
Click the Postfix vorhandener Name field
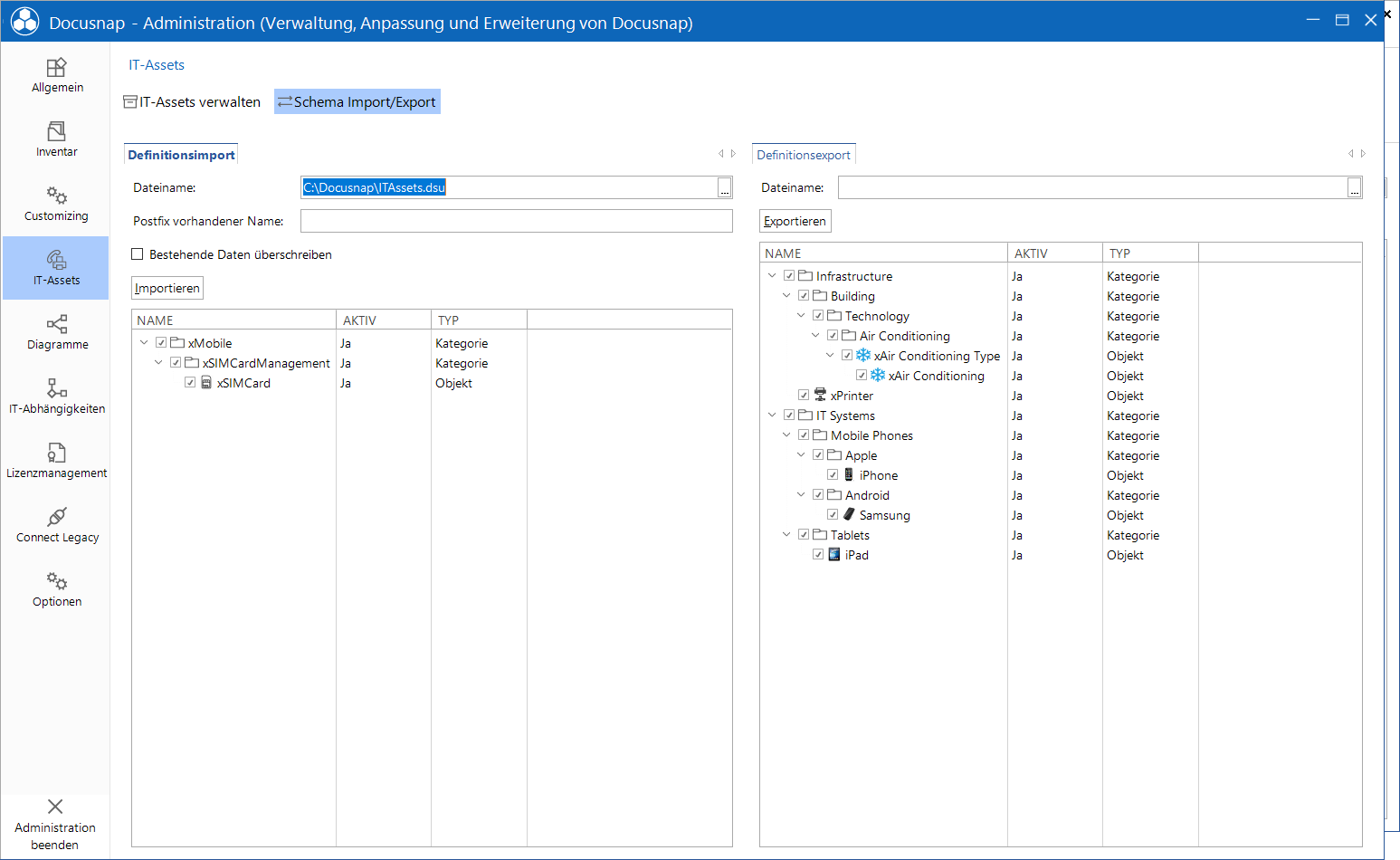[516, 221]
